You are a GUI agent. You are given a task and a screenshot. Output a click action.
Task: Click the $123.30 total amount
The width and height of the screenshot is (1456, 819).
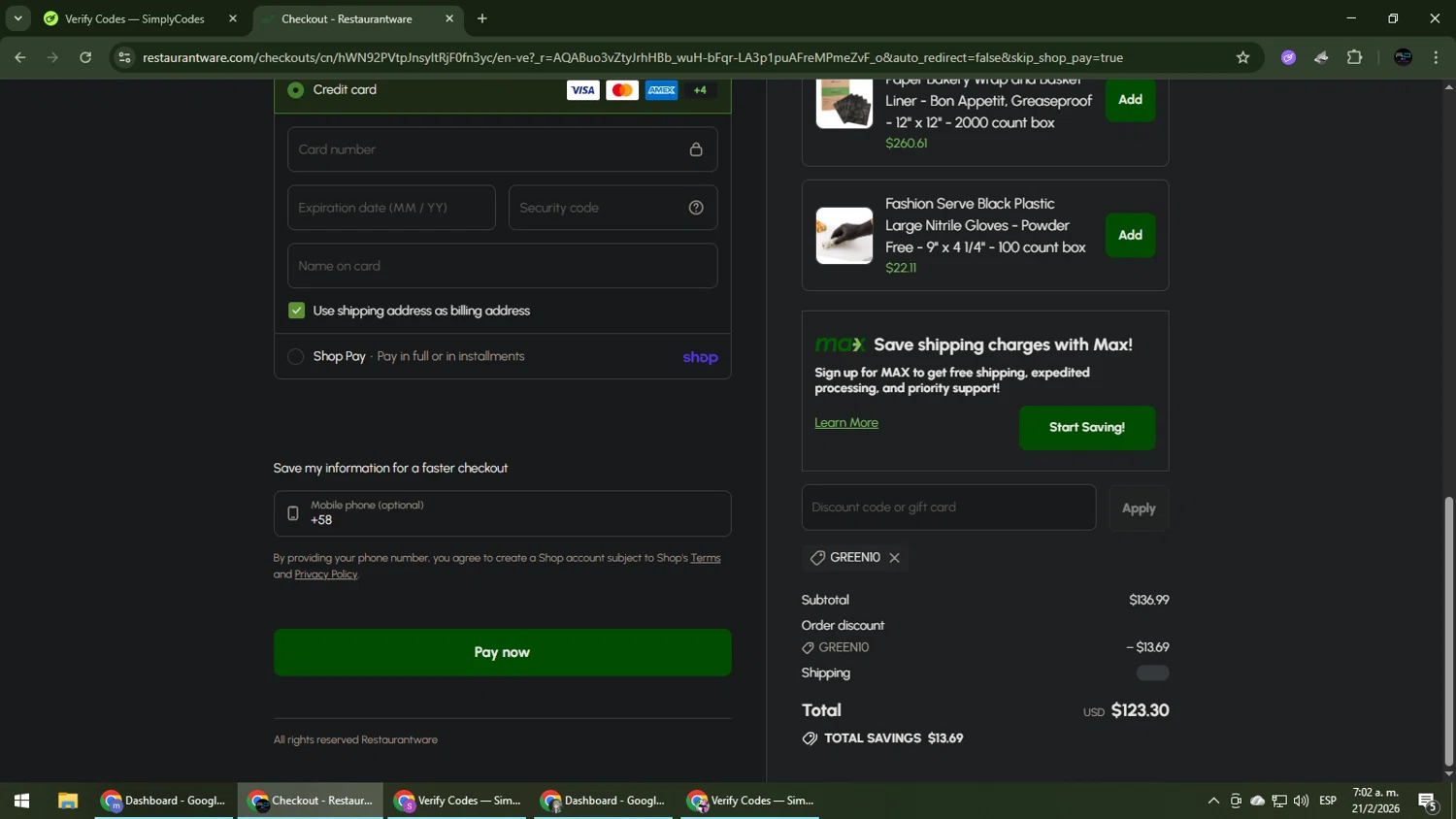[x=1140, y=710]
